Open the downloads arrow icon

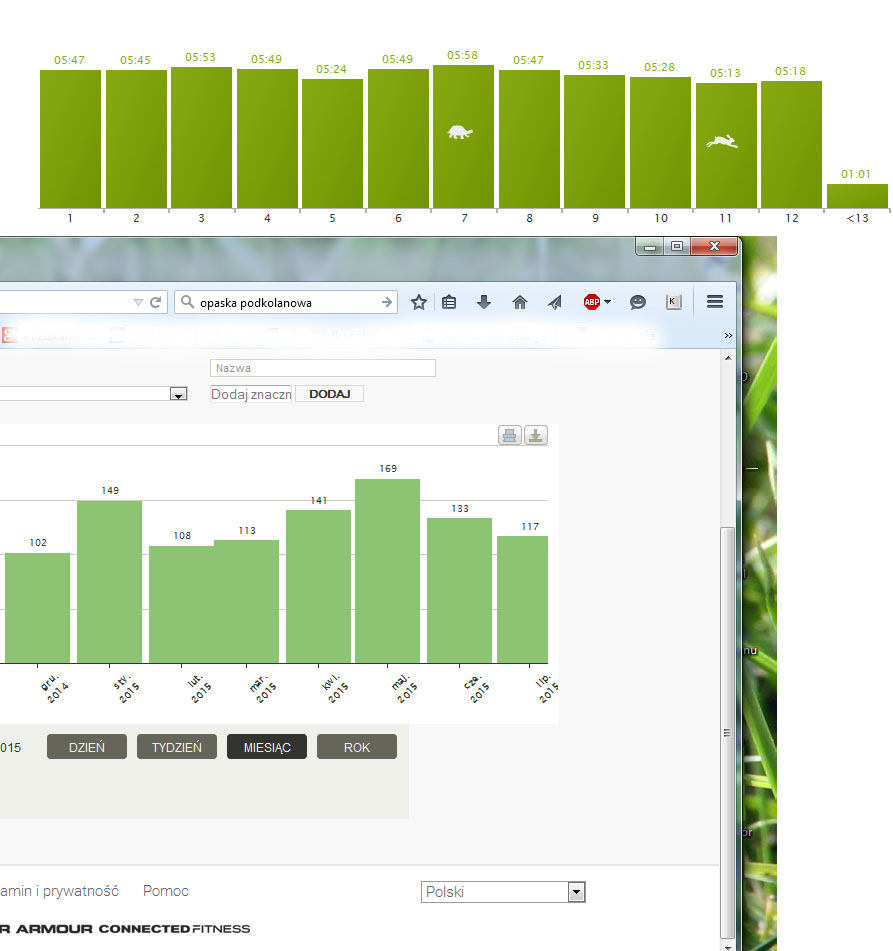tap(484, 302)
